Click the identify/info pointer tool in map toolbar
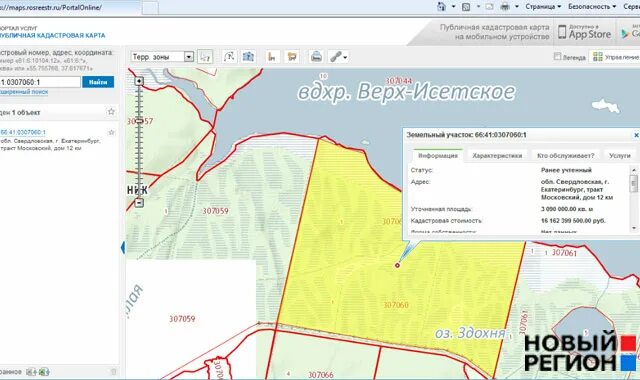The width and height of the screenshot is (640, 380). 205,57
